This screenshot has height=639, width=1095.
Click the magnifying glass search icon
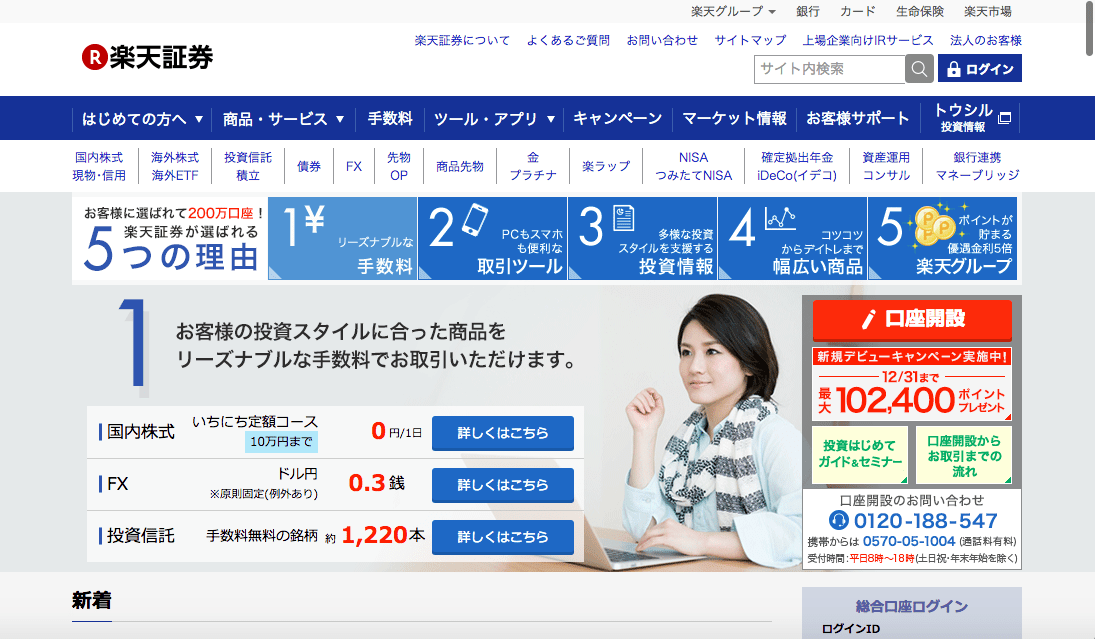point(919,69)
